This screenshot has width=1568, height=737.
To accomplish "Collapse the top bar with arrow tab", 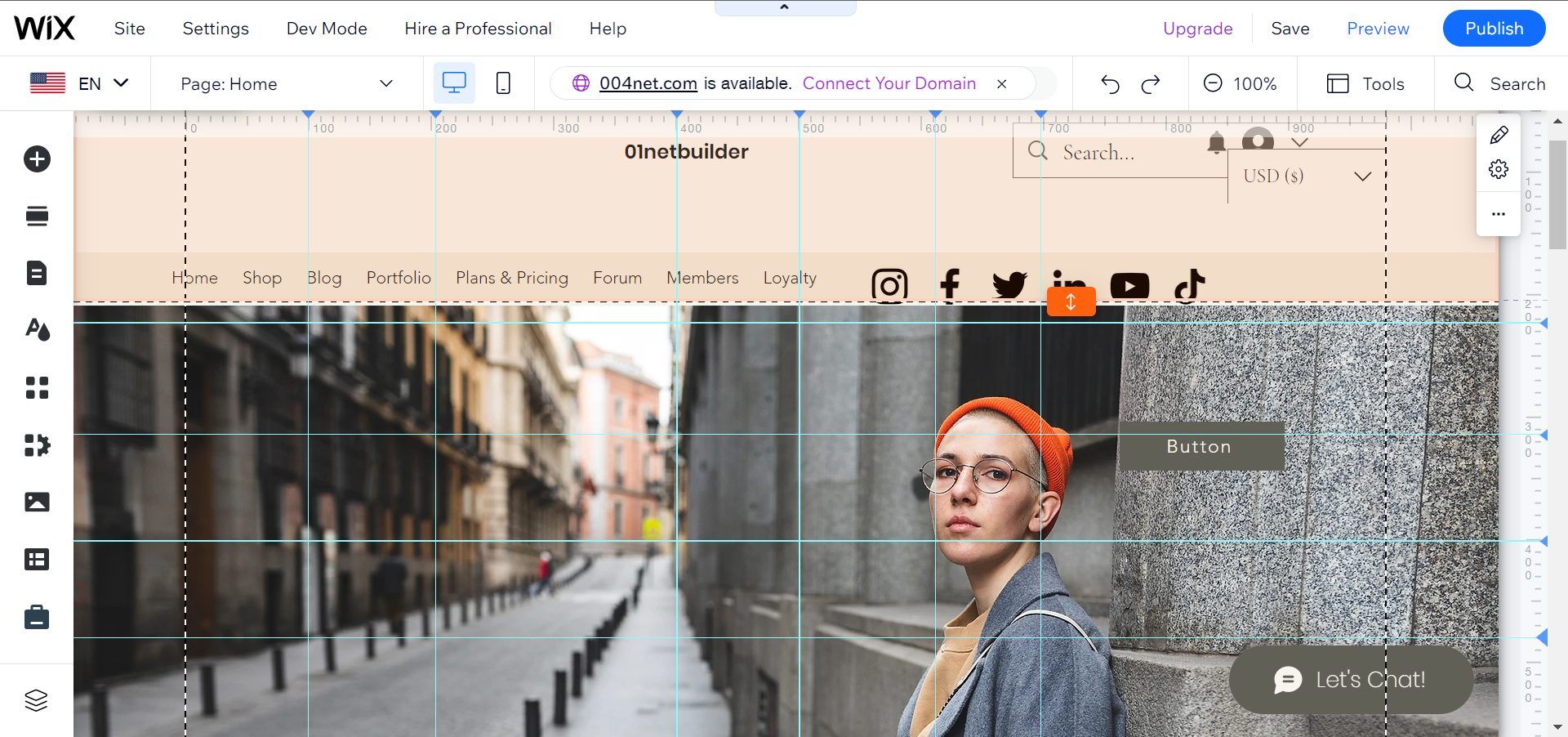I will pyautogui.click(x=784, y=7).
